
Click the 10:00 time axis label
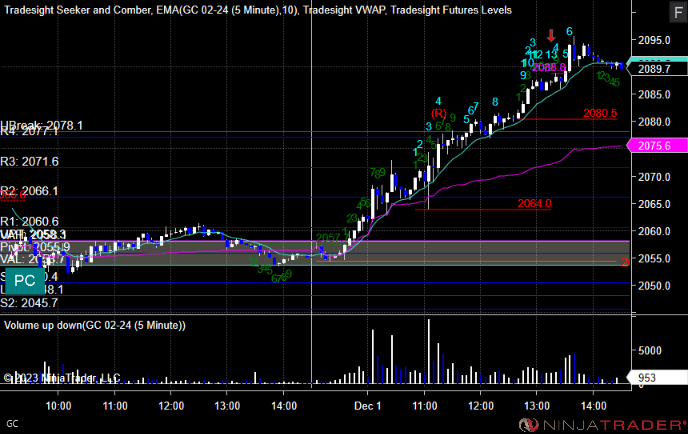click(58, 406)
